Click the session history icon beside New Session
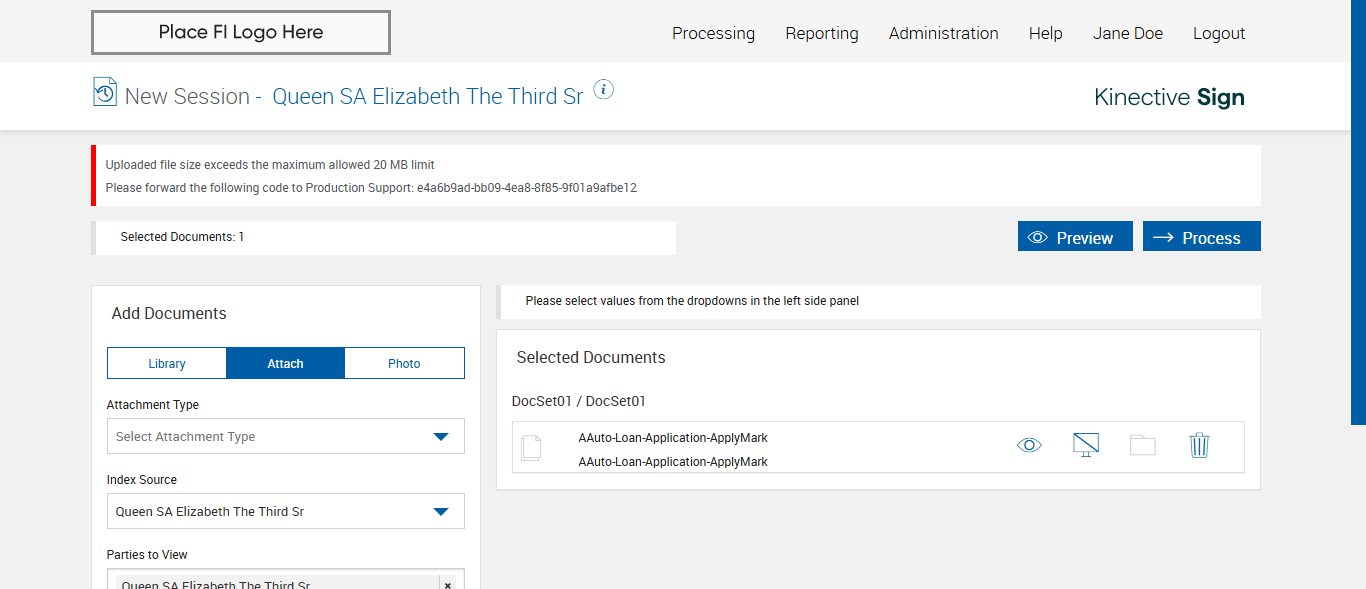 (105, 92)
